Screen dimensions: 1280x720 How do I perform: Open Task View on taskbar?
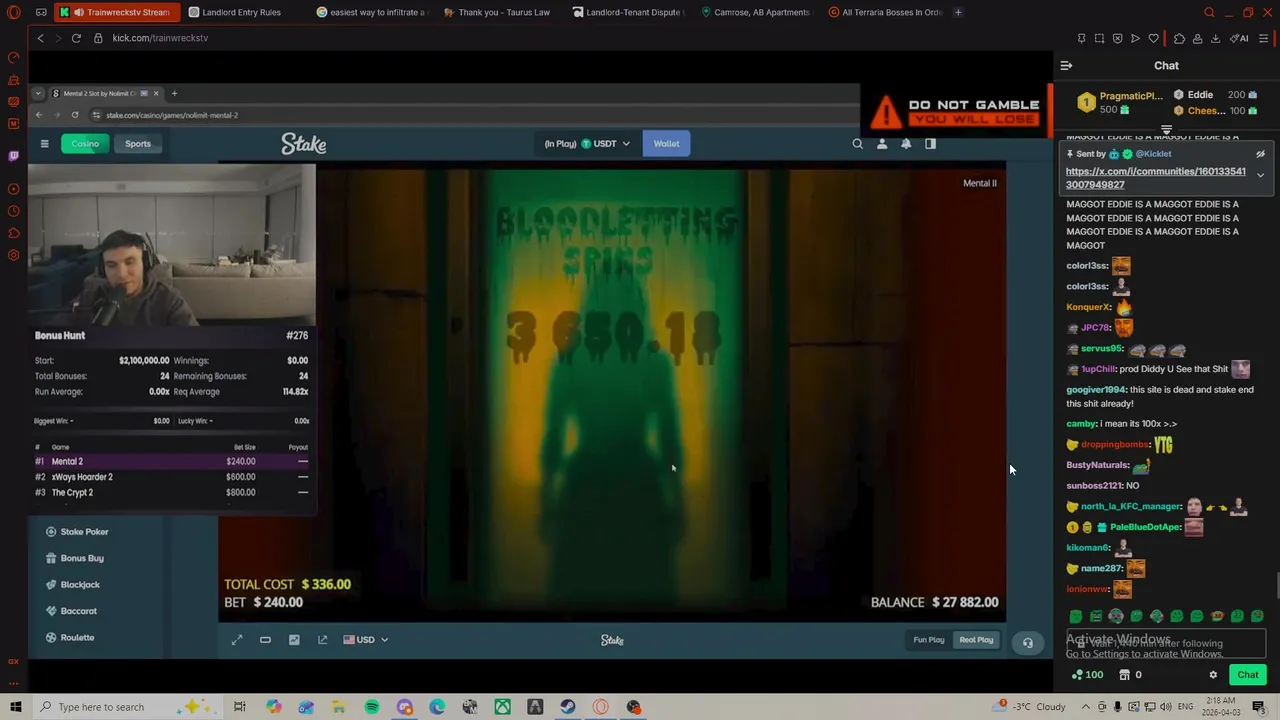(x=240, y=707)
